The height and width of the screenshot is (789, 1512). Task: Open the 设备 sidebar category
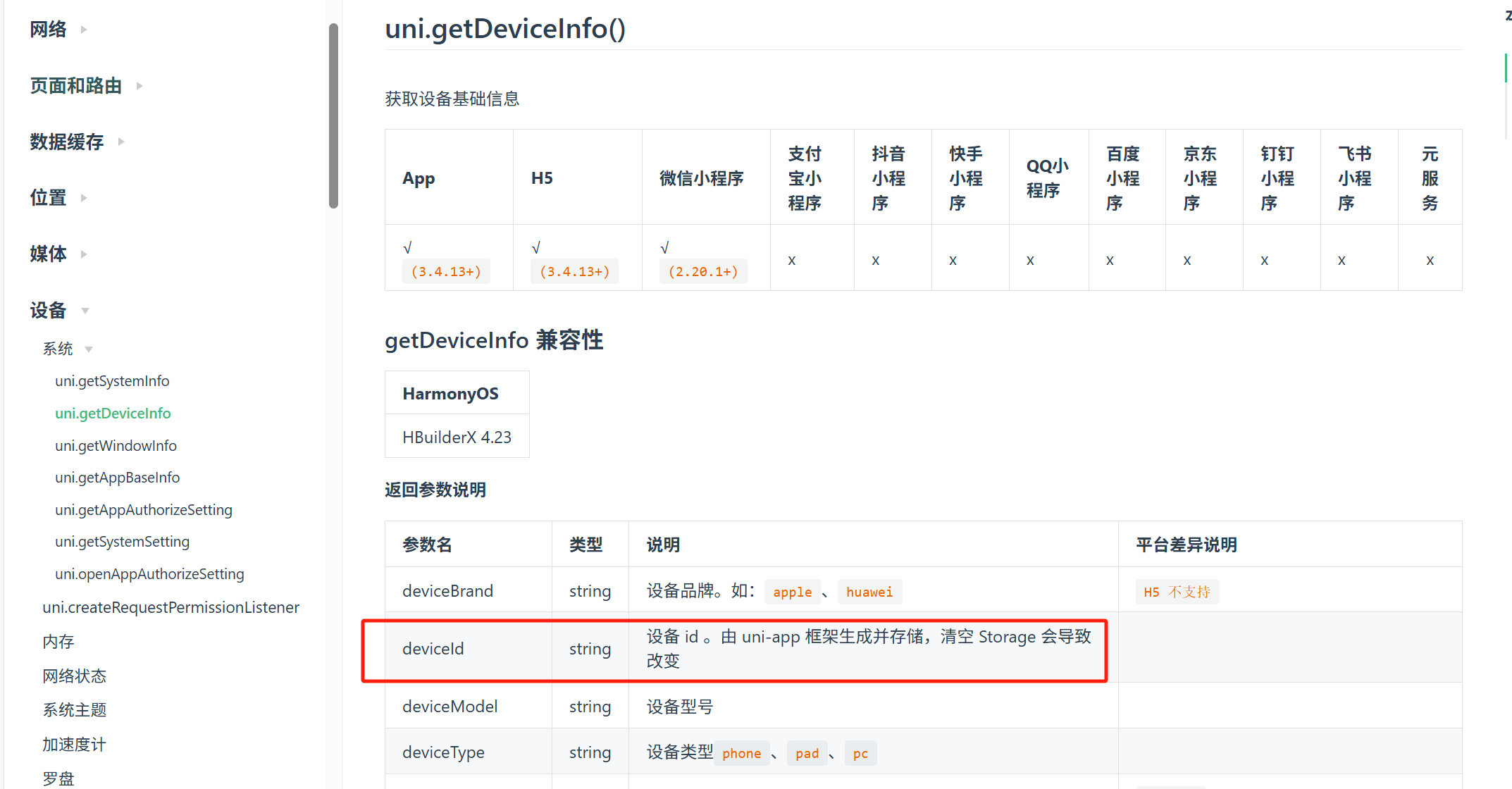49,310
